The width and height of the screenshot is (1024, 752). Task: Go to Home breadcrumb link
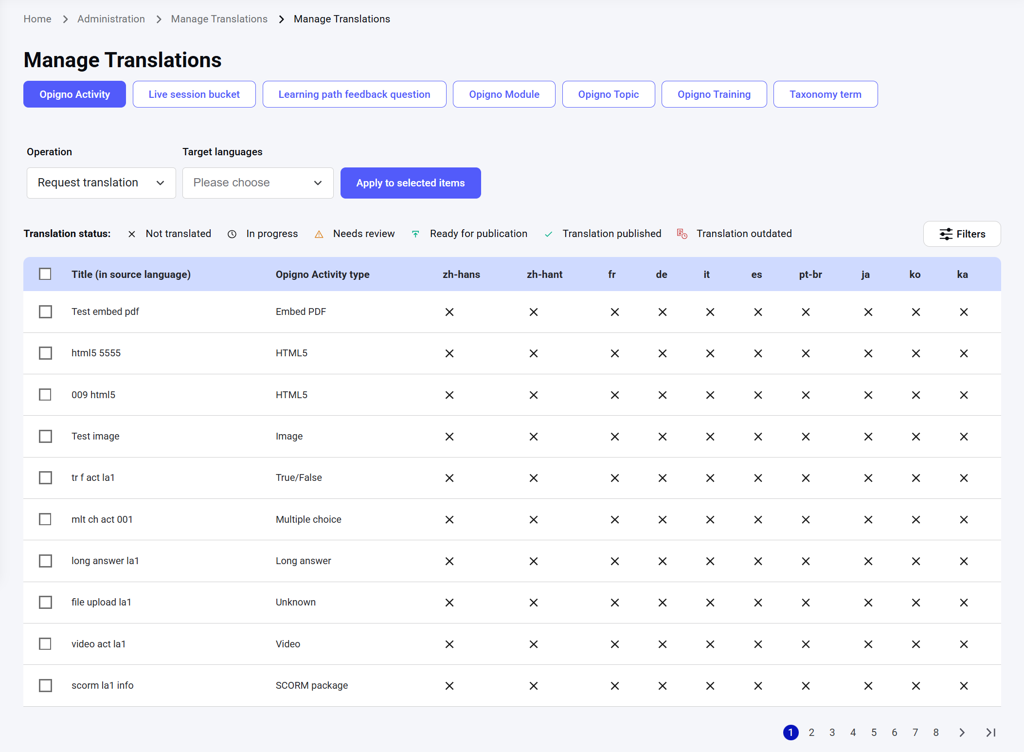tap(37, 19)
